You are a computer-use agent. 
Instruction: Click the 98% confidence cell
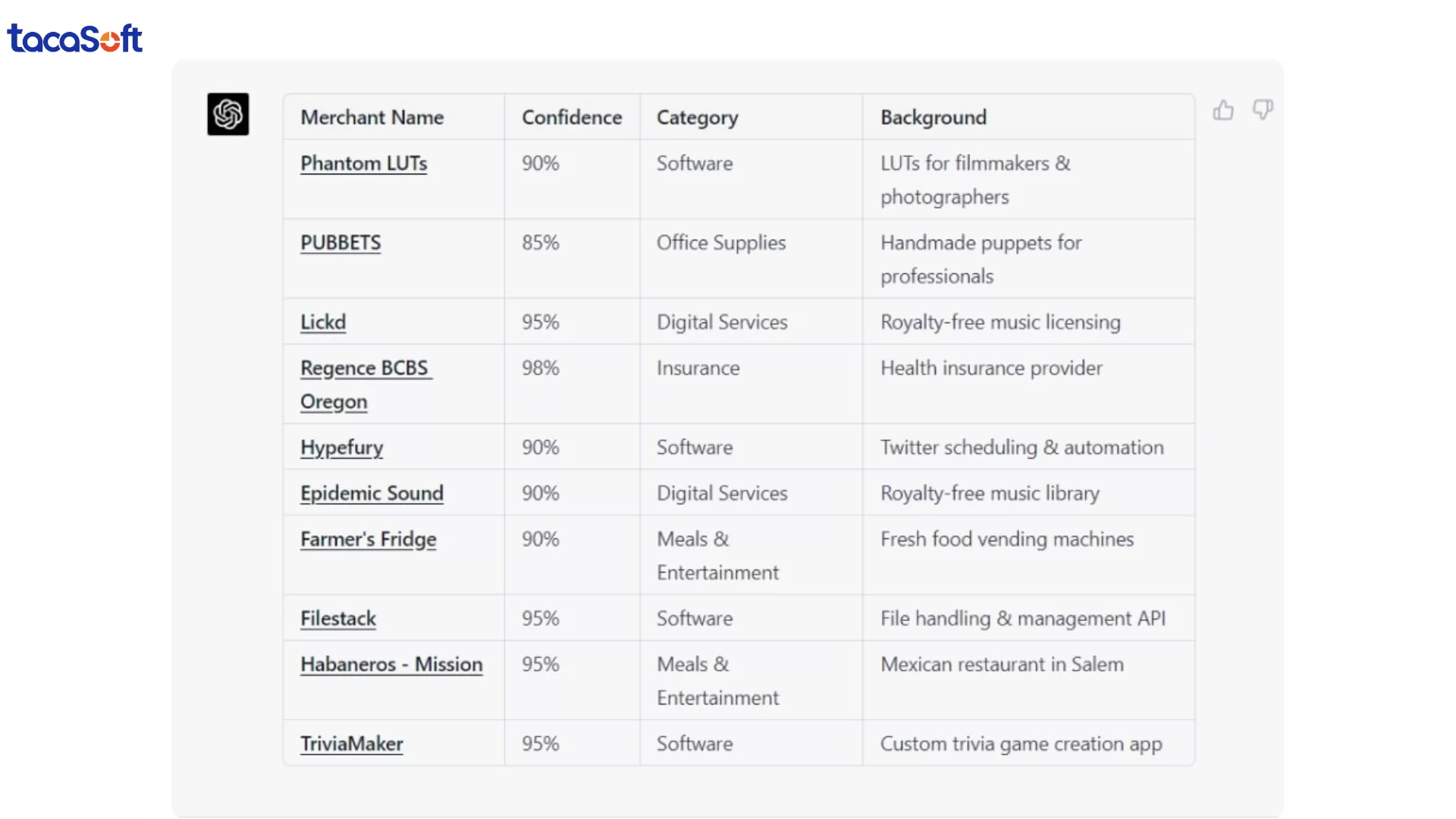(540, 369)
